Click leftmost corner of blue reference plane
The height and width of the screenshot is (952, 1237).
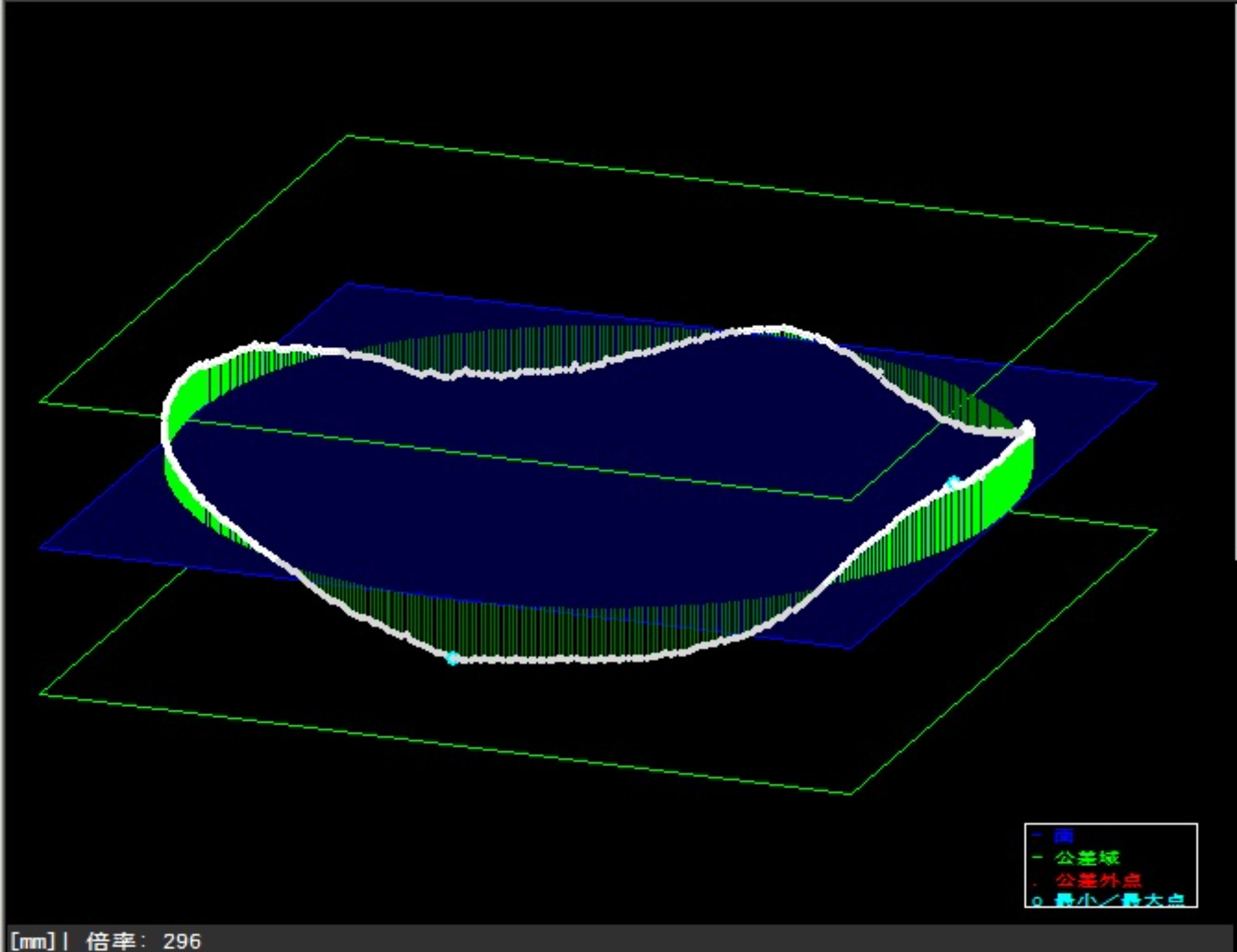coord(41,547)
